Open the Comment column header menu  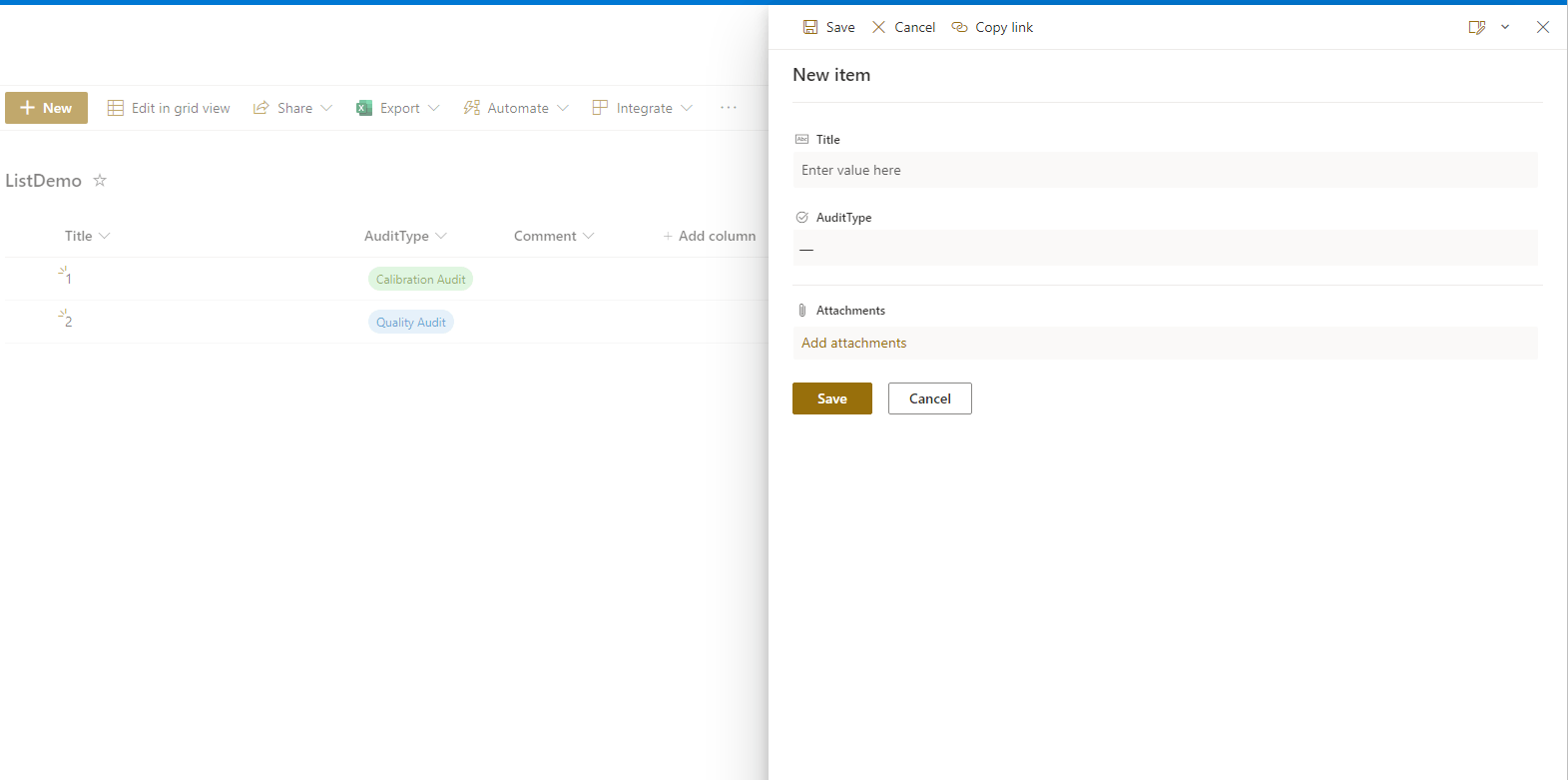click(554, 236)
